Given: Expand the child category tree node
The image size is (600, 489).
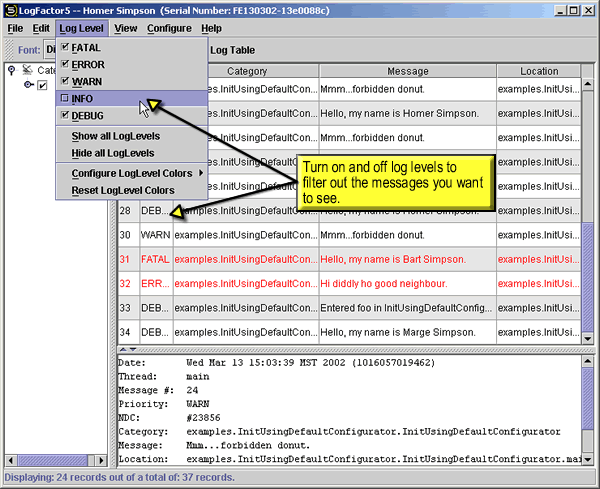Looking at the screenshot, I should [x=28, y=86].
